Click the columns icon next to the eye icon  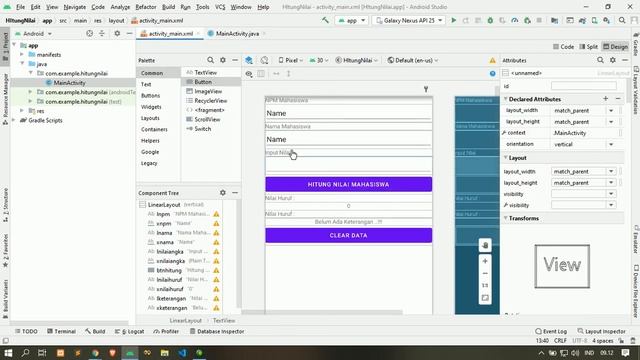[261, 74]
